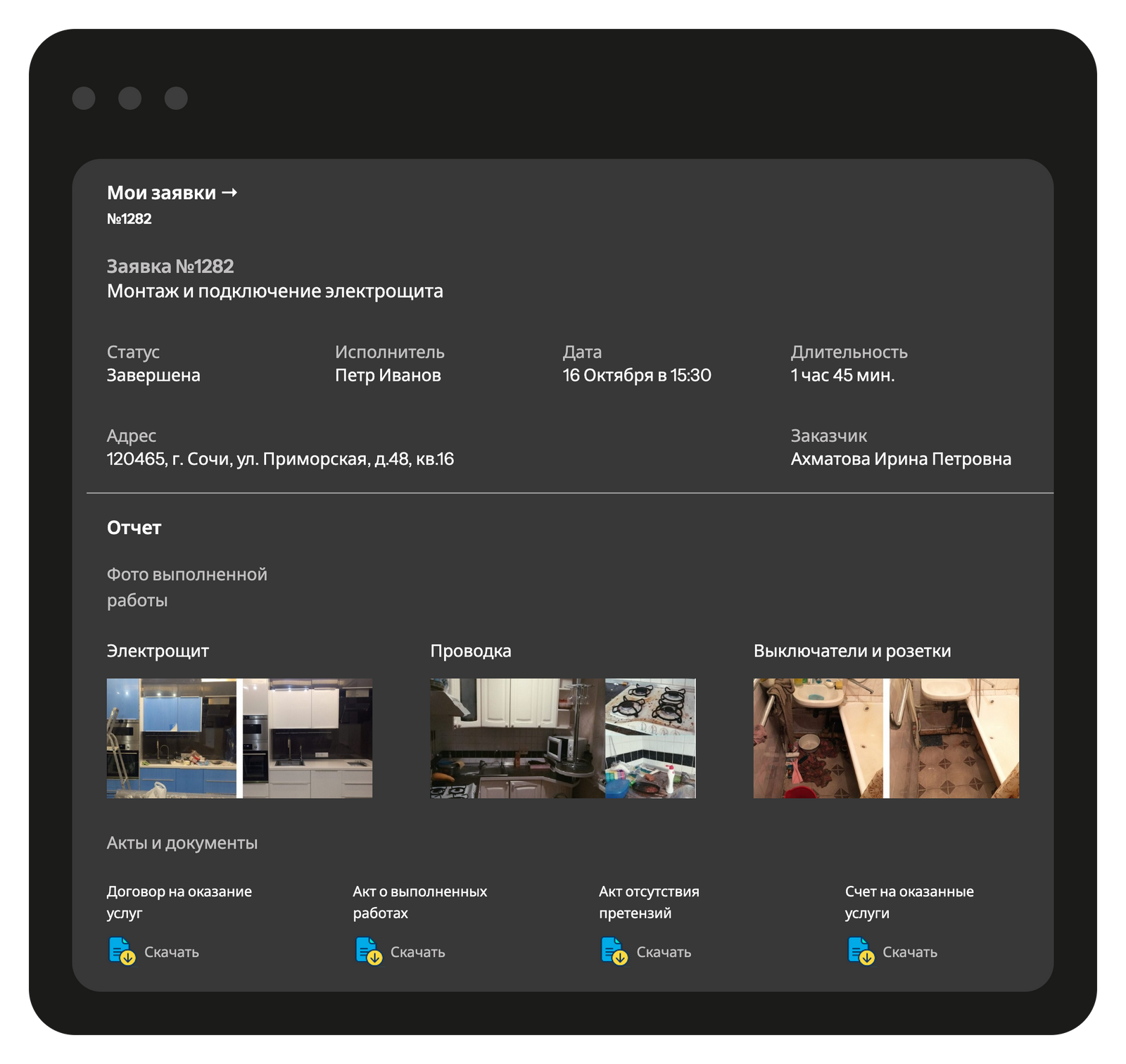Click 'Скачать' under 'Счет на оказанные услуги'
The image size is (1126, 1064).
tap(910, 952)
